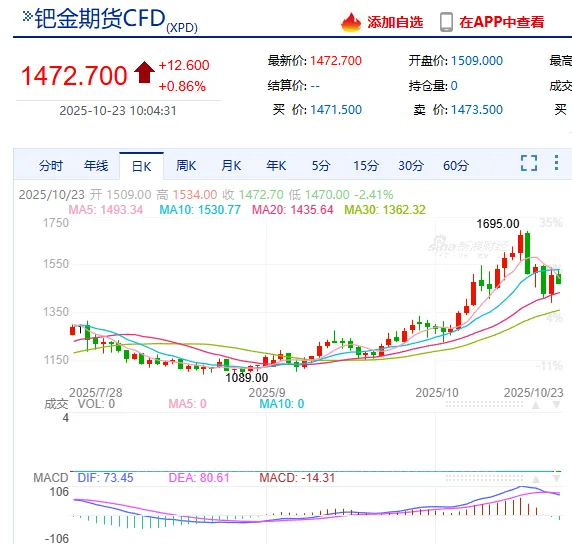572x544 pixels.
Task: Click the MA20: 1435.64 legend
Action: click(293, 210)
